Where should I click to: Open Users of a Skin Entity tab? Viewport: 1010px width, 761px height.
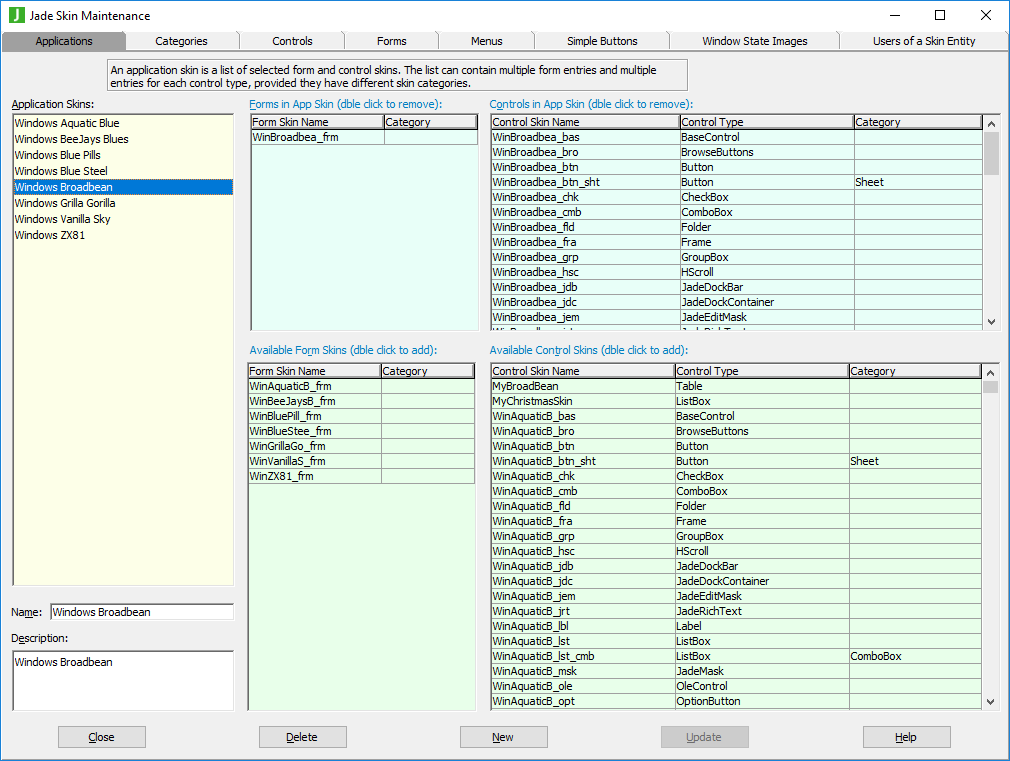(923, 41)
